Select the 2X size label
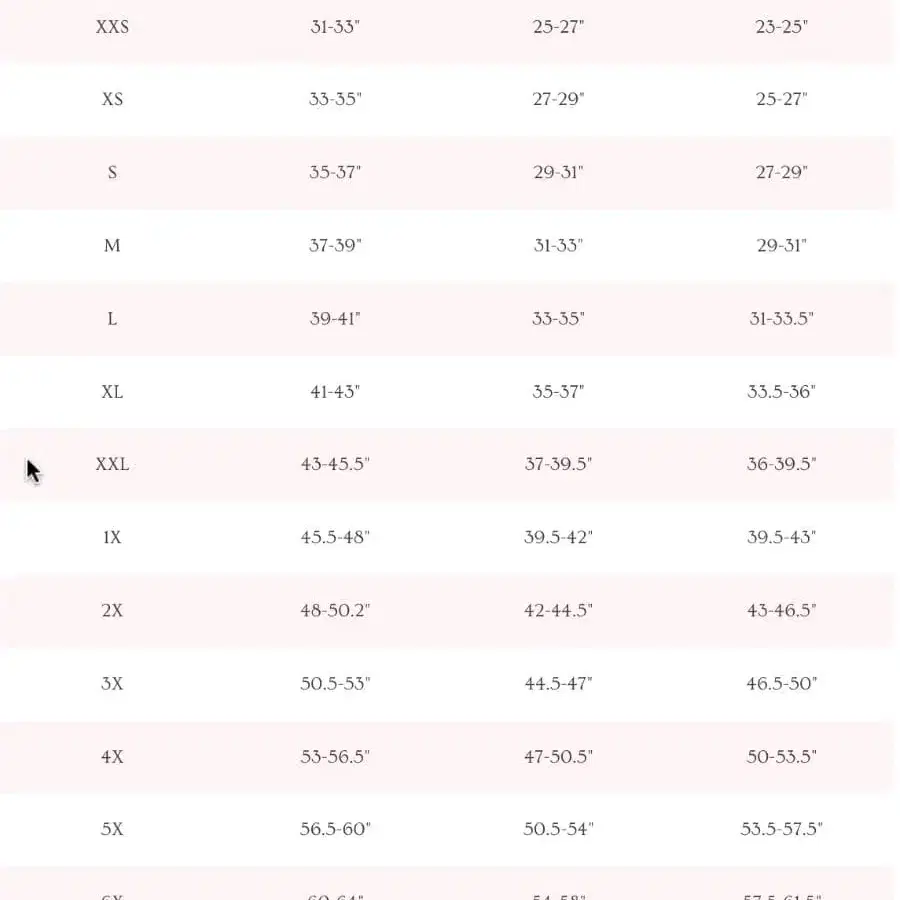Image resolution: width=900 pixels, height=900 pixels. (x=112, y=610)
